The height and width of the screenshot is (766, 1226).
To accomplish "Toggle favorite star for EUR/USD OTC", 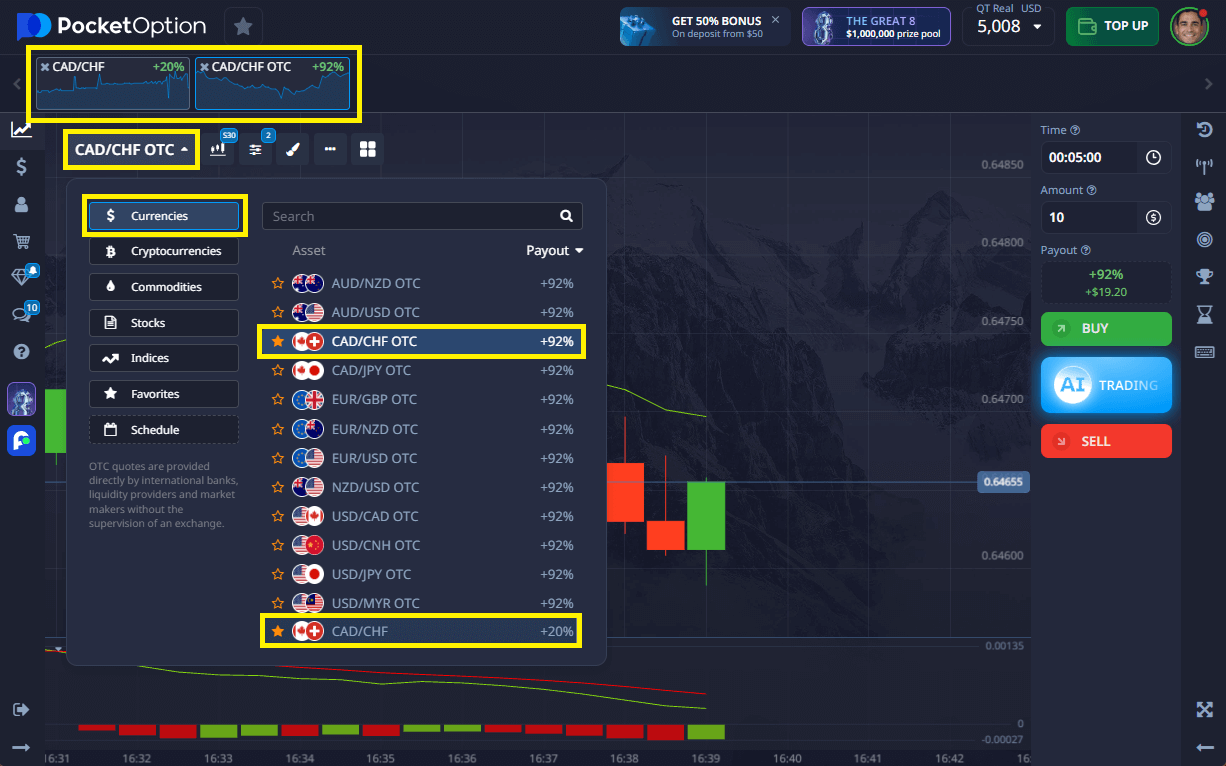I will [x=278, y=458].
